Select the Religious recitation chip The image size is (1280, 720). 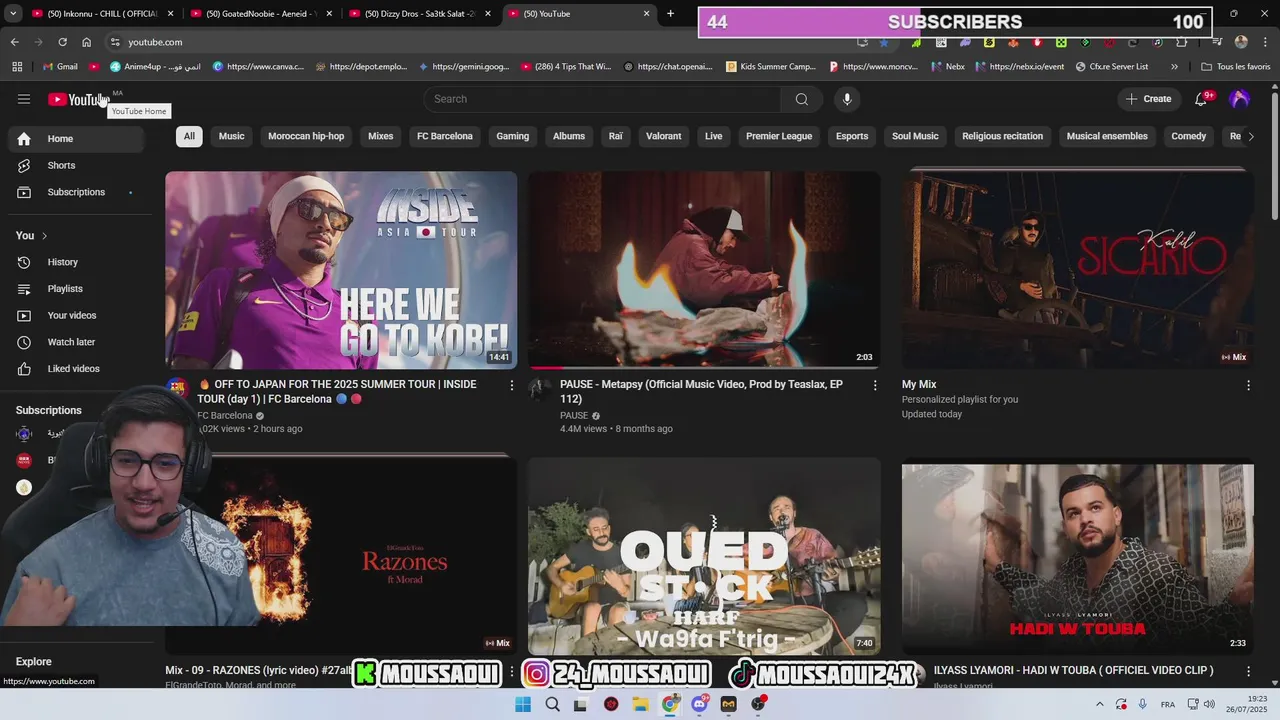pyautogui.click(x=1002, y=136)
